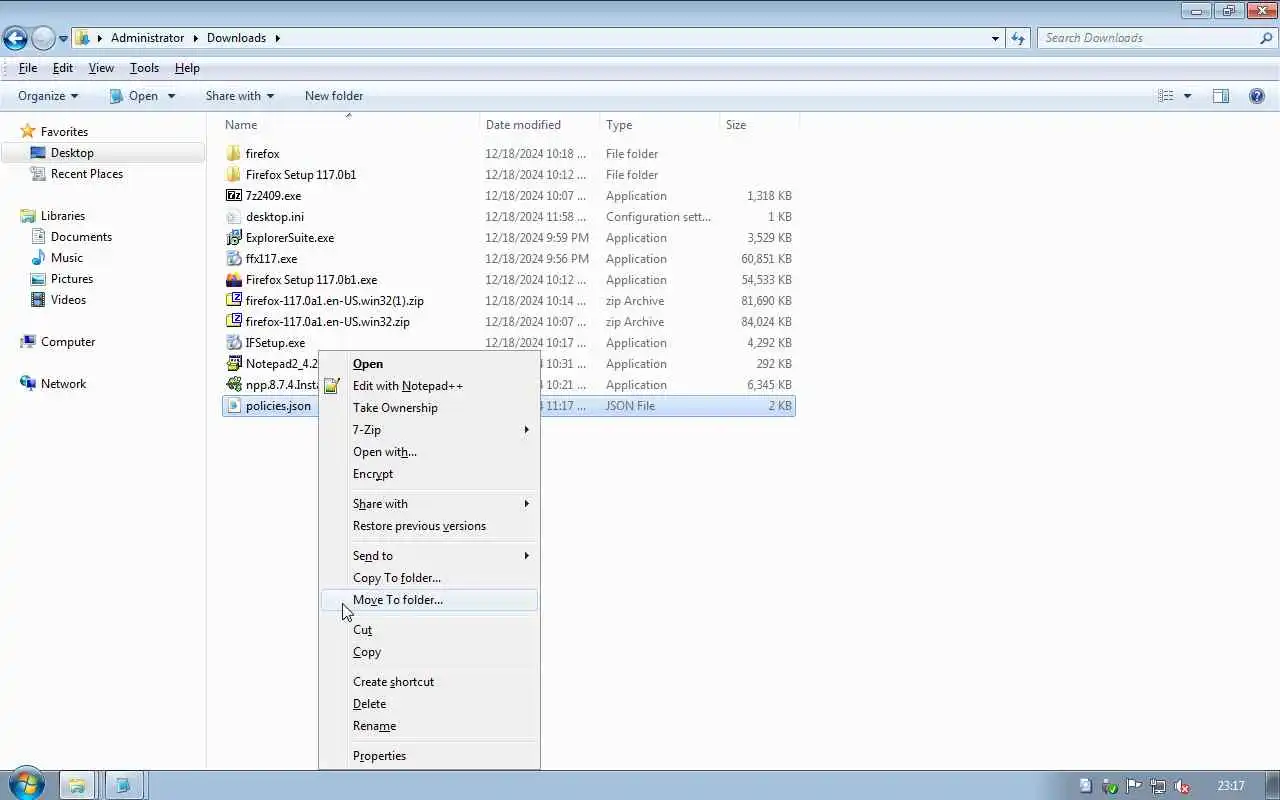
Task: Select the desktop.ini file icon
Action: click(234, 217)
